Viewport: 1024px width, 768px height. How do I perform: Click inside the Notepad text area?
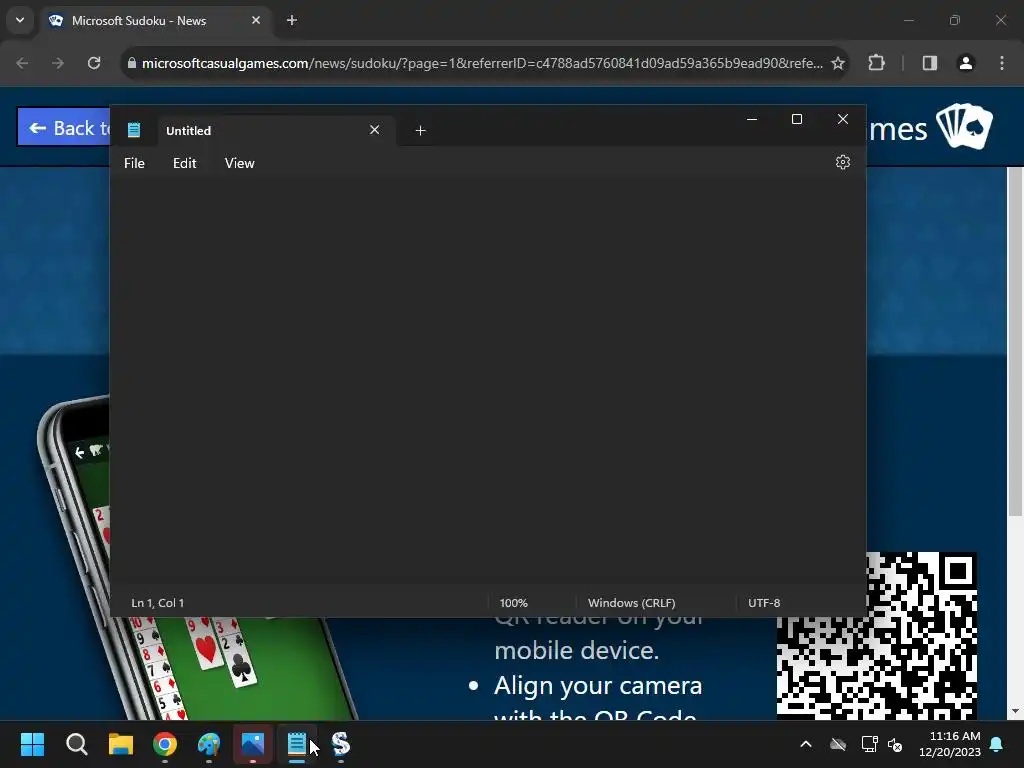(x=488, y=382)
